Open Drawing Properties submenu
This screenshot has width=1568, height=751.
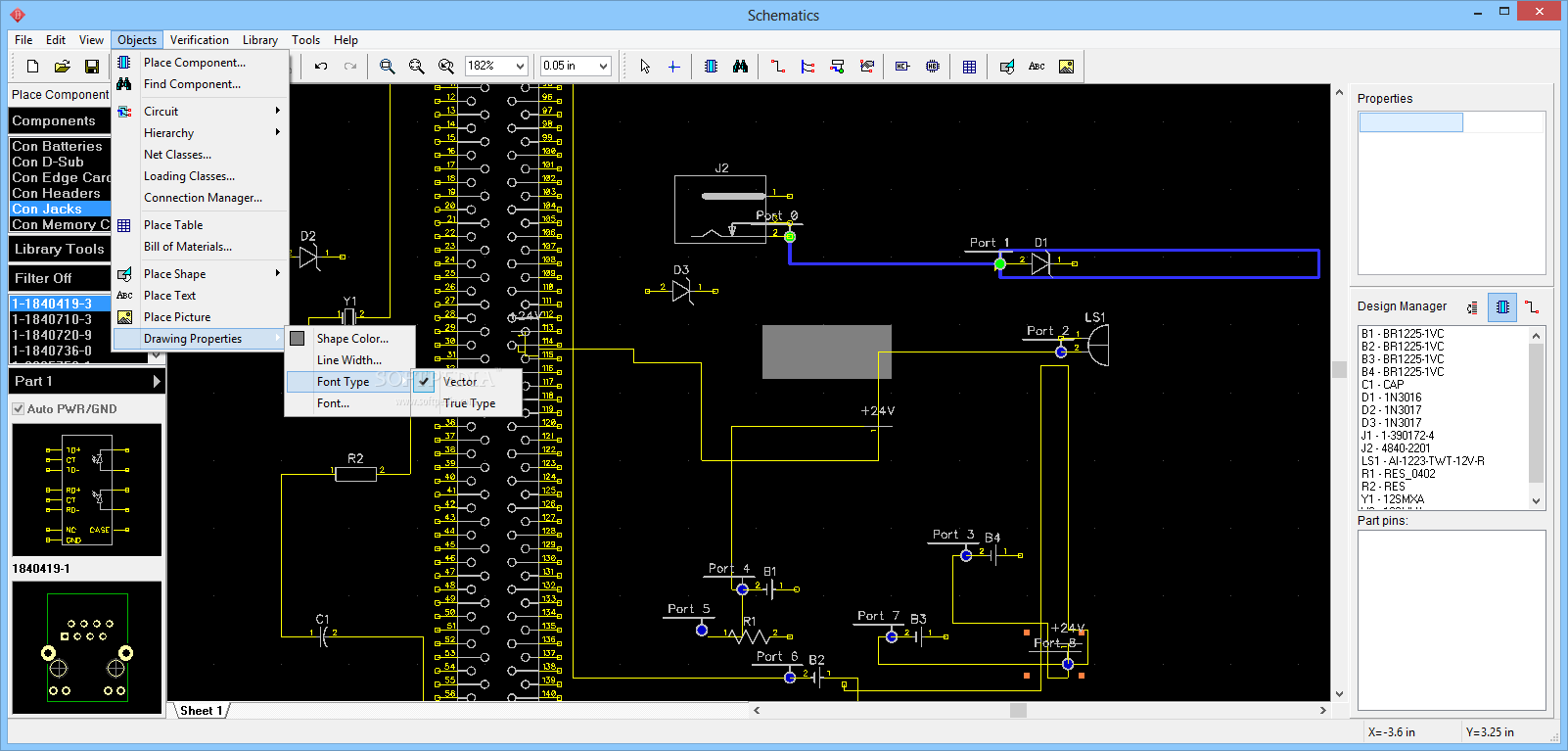201,339
